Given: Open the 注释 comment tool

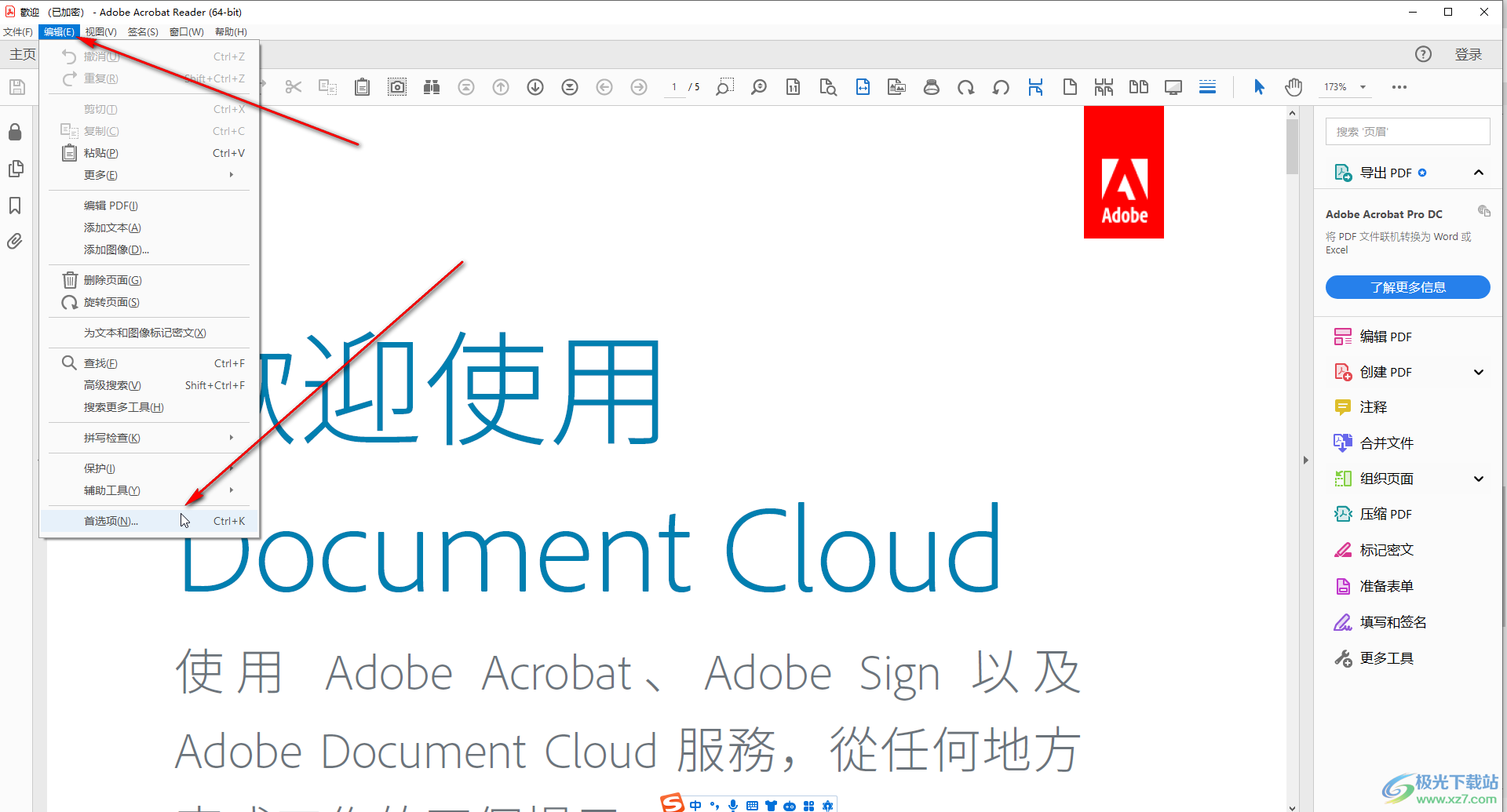Looking at the screenshot, I should point(1373,407).
